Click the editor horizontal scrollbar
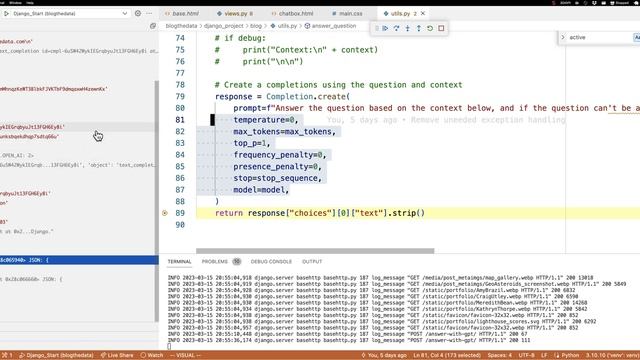Screen dimensions: 640x360 point(315,251)
